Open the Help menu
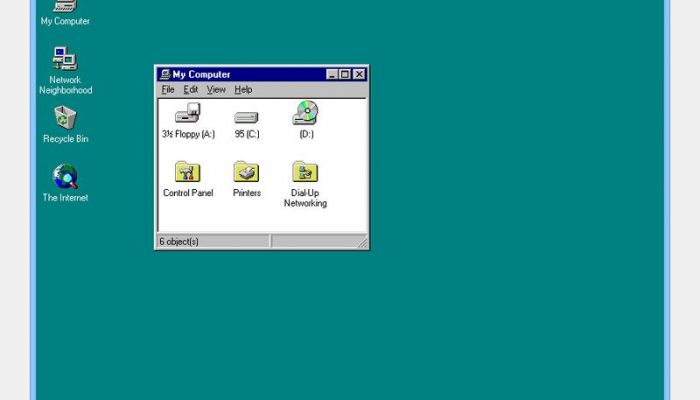Screen dimensions: 700x400 (243, 89)
